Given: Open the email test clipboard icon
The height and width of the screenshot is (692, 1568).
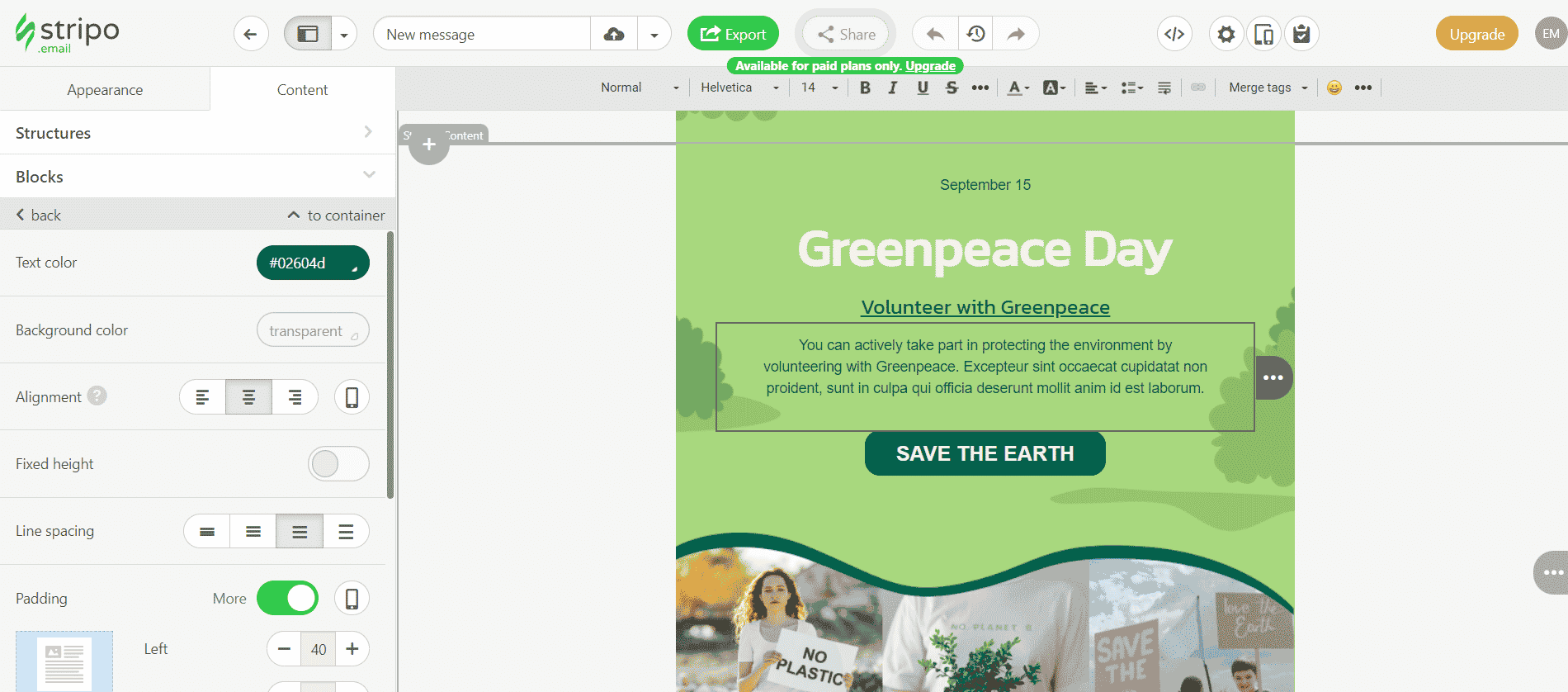Looking at the screenshot, I should click(x=1301, y=34).
